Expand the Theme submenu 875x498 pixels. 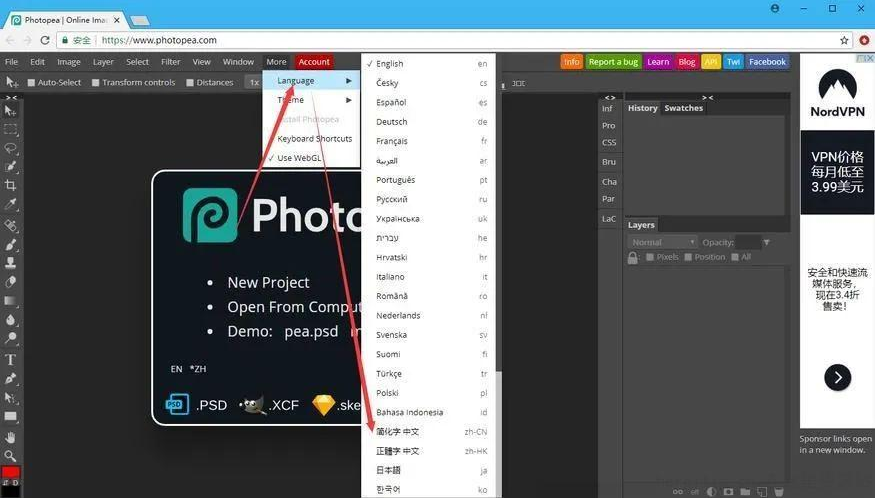point(311,100)
